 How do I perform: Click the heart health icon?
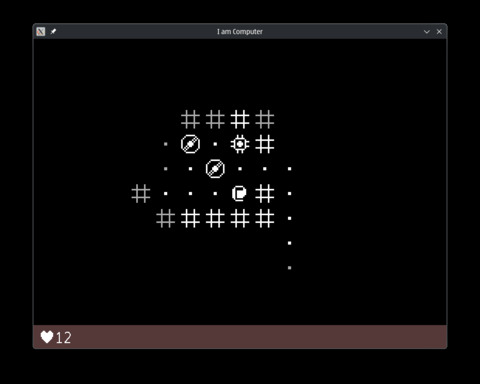point(47,337)
